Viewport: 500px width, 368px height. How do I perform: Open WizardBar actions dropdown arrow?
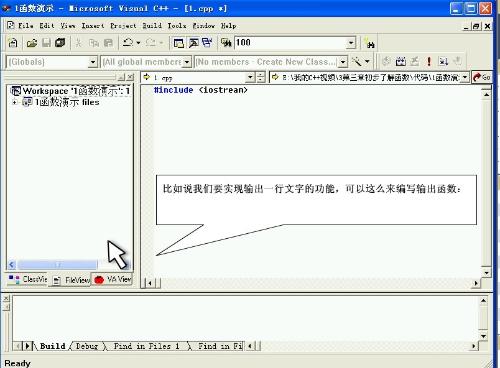[x=367, y=61]
